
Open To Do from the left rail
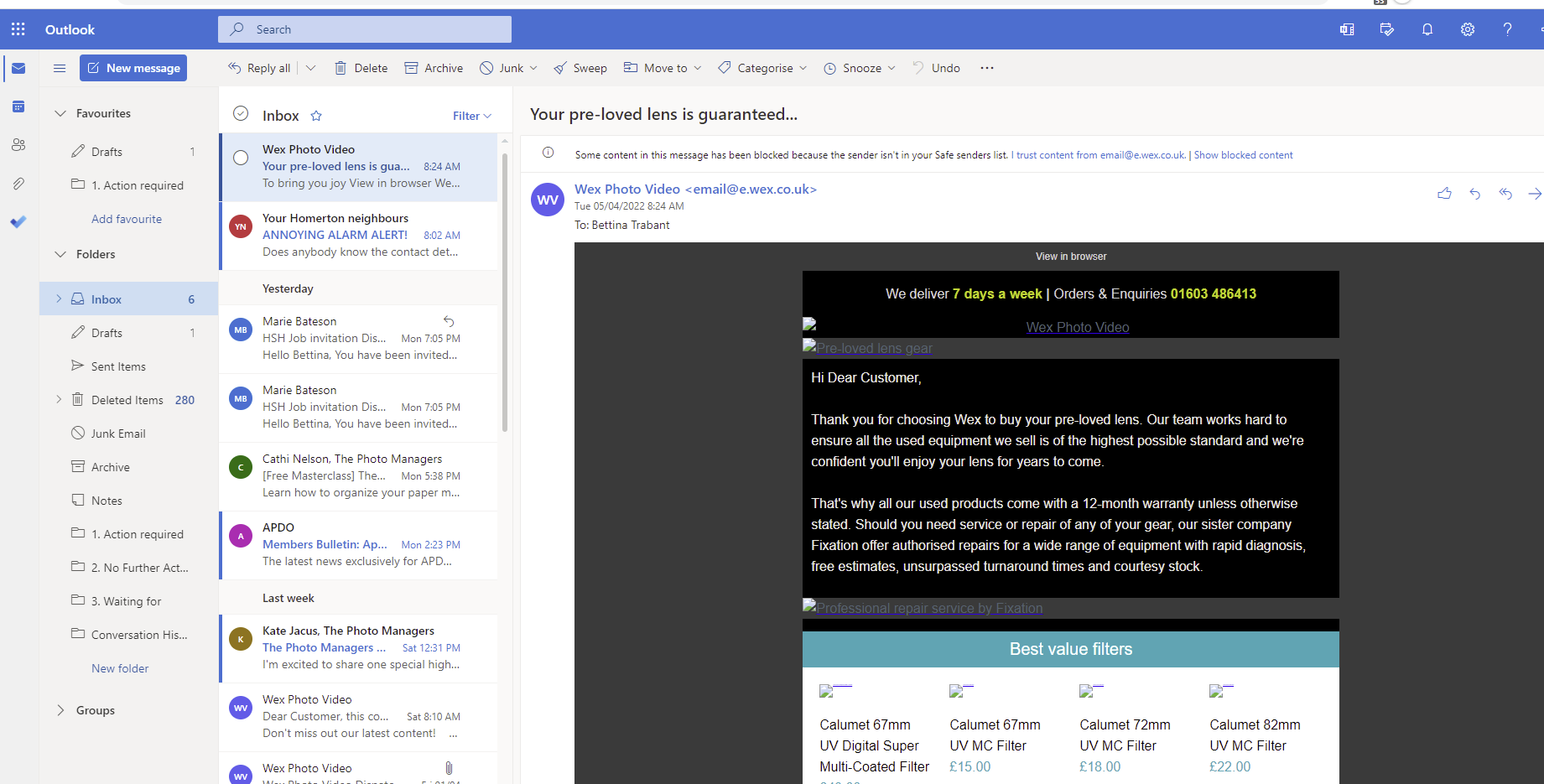18,222
